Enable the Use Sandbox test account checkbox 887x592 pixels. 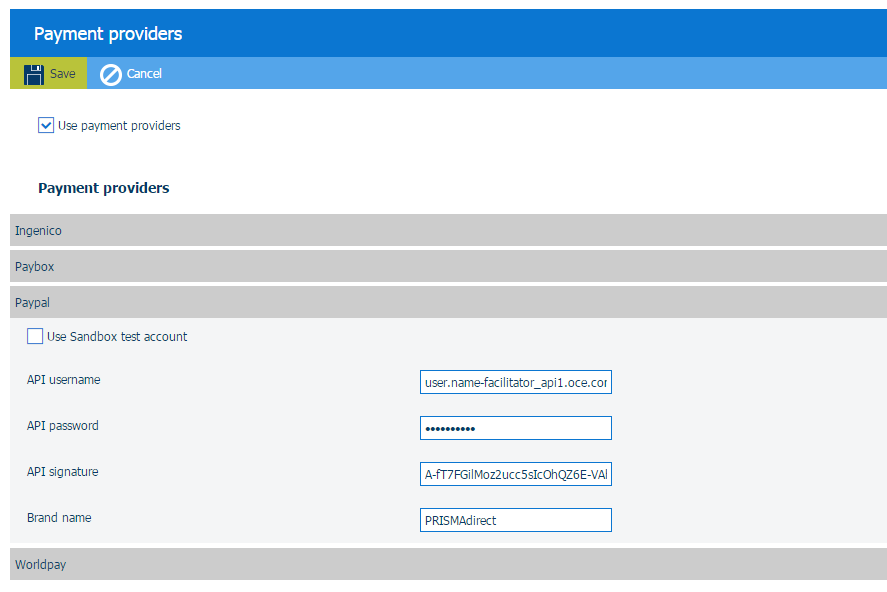click(35, 337)
